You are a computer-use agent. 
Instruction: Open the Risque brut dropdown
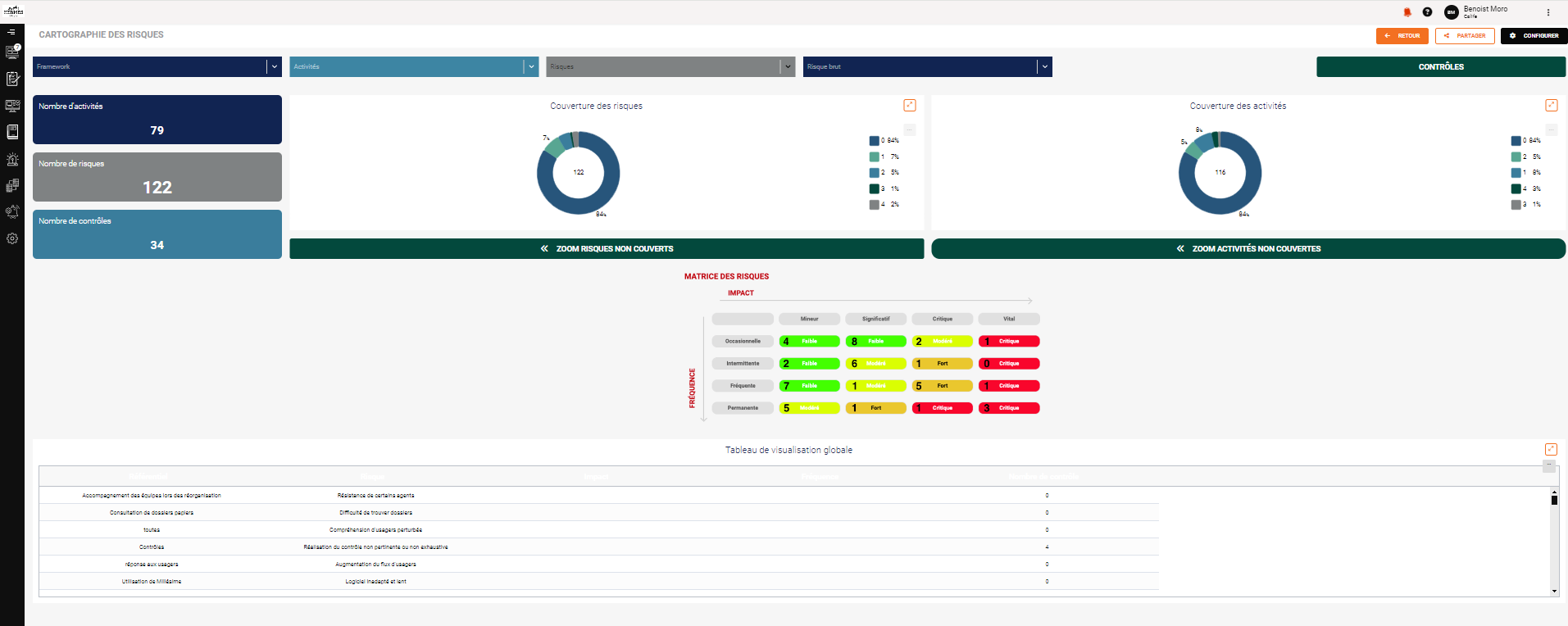928,66
